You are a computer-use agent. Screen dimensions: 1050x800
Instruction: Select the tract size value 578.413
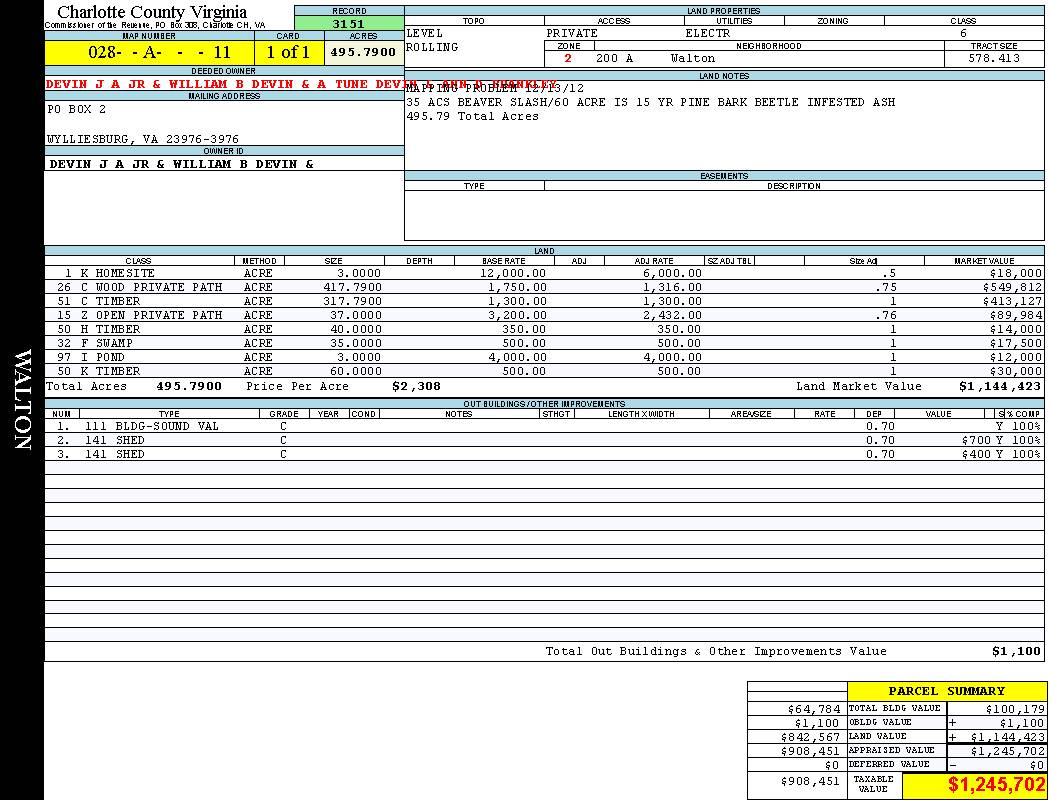click(994, 59)
